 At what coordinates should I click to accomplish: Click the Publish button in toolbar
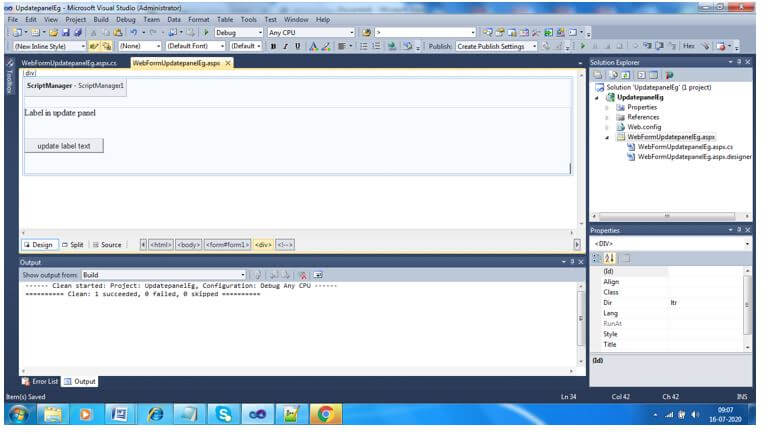pos(439,46)
